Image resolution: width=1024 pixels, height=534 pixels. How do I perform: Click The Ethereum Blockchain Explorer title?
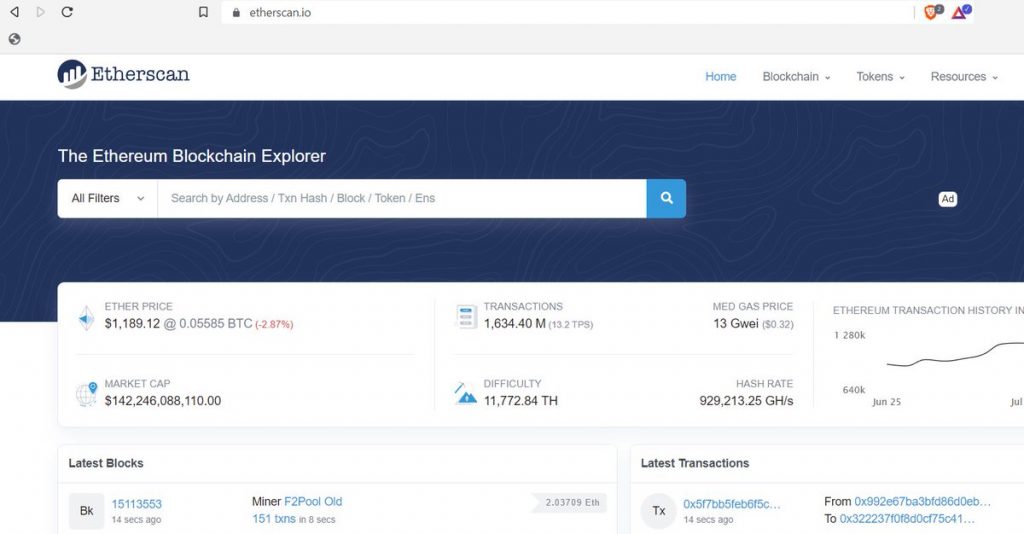(x=191, y=156)
